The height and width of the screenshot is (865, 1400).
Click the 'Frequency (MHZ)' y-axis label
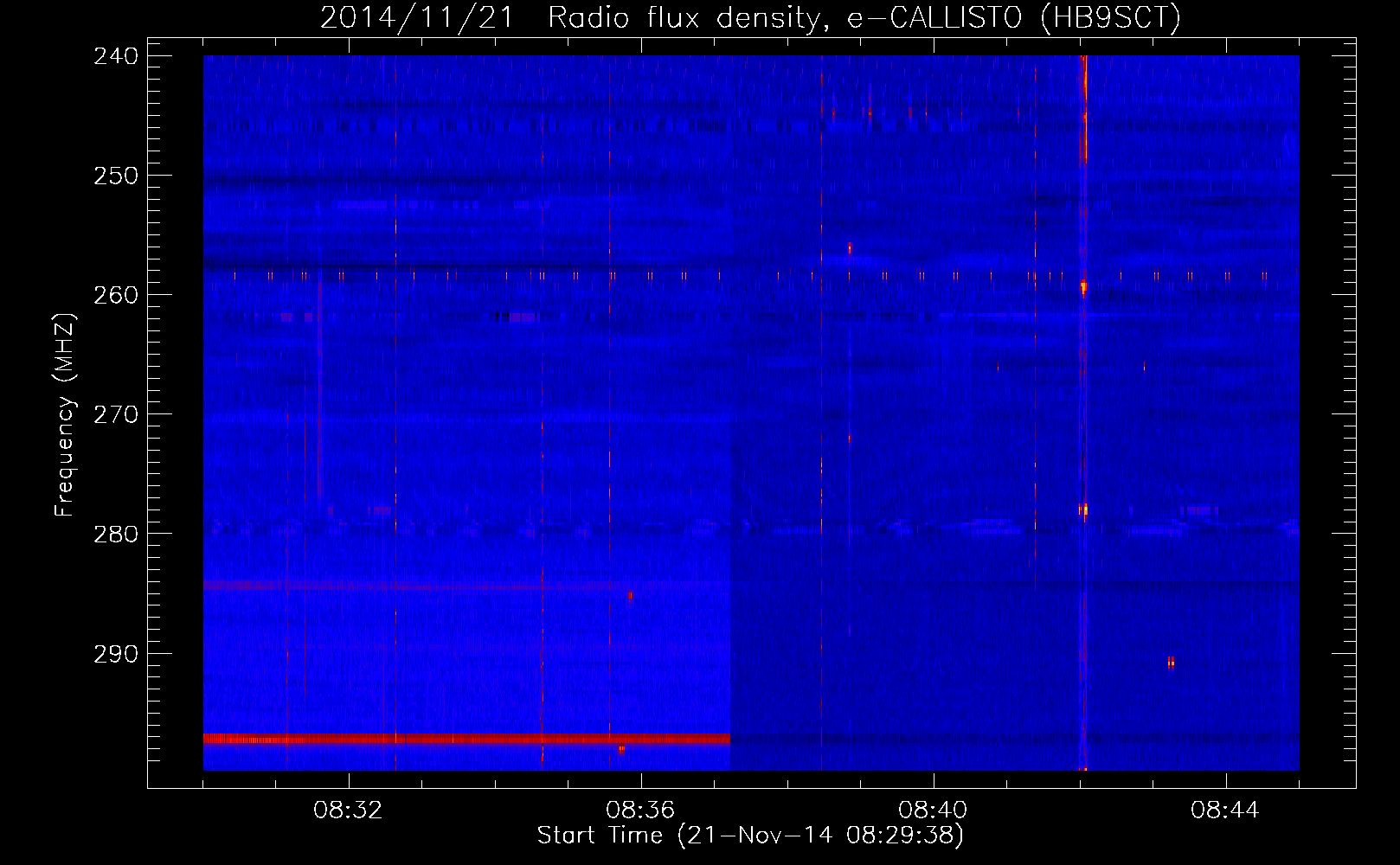[x=65, y=414]
